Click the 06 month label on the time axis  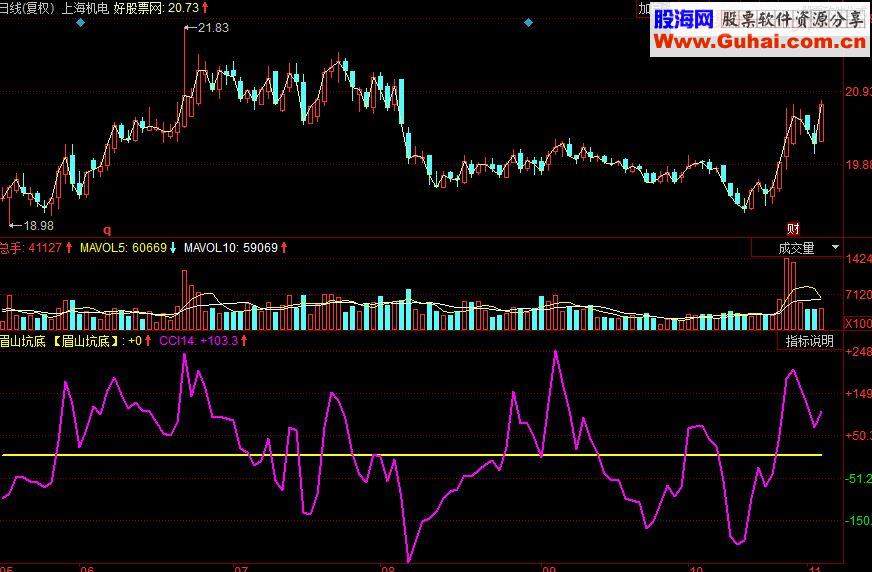coord(87,569)
